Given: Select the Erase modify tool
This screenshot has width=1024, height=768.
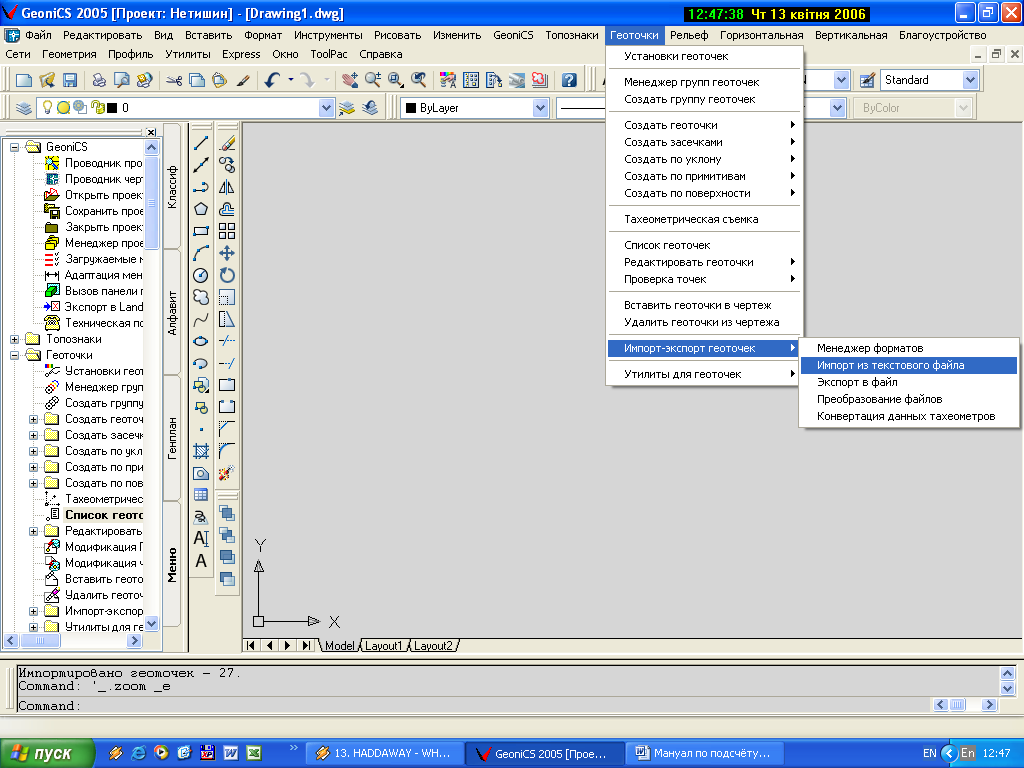Looking at the screenshot, I should click(x=227, y=143).
